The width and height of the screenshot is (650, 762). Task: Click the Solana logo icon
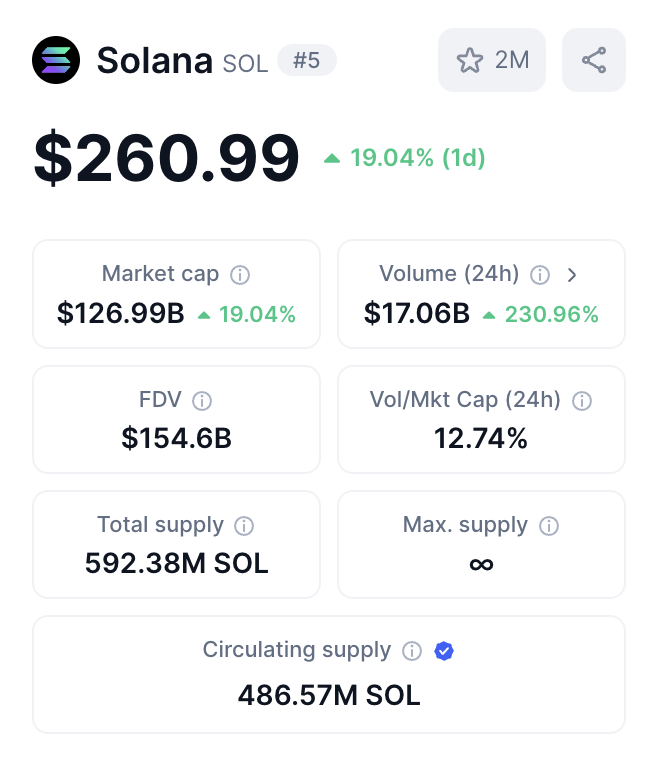(x=56, y=60)
